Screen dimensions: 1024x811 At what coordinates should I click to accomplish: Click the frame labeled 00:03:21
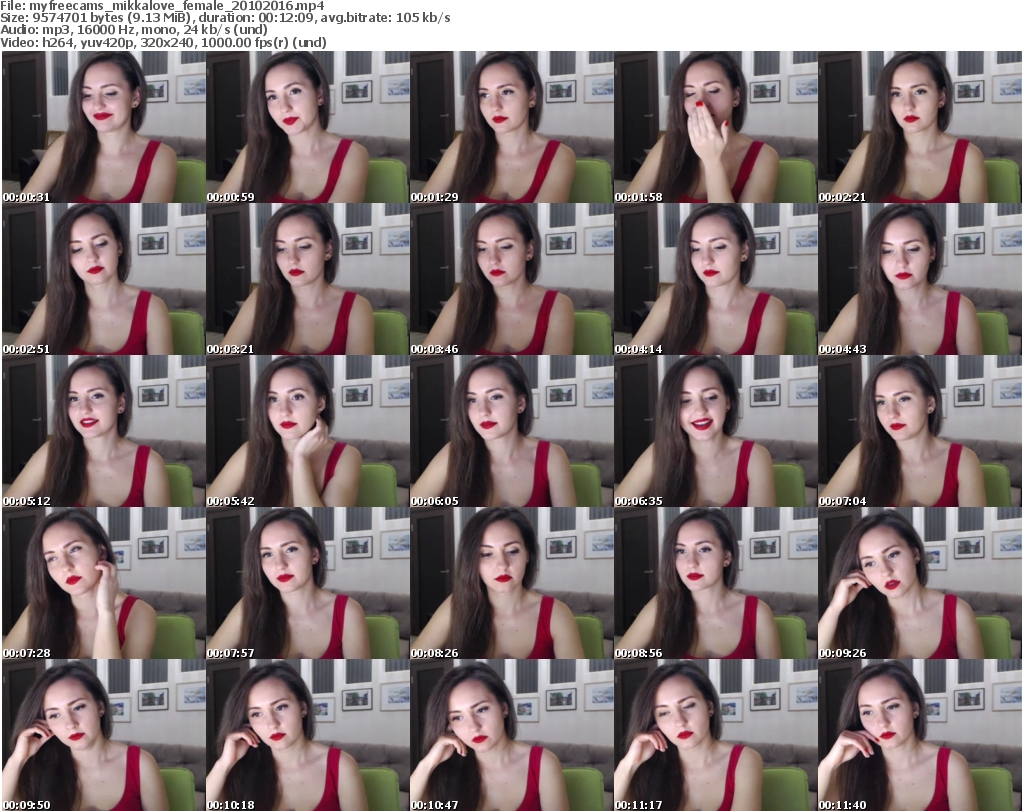(308, 279)
